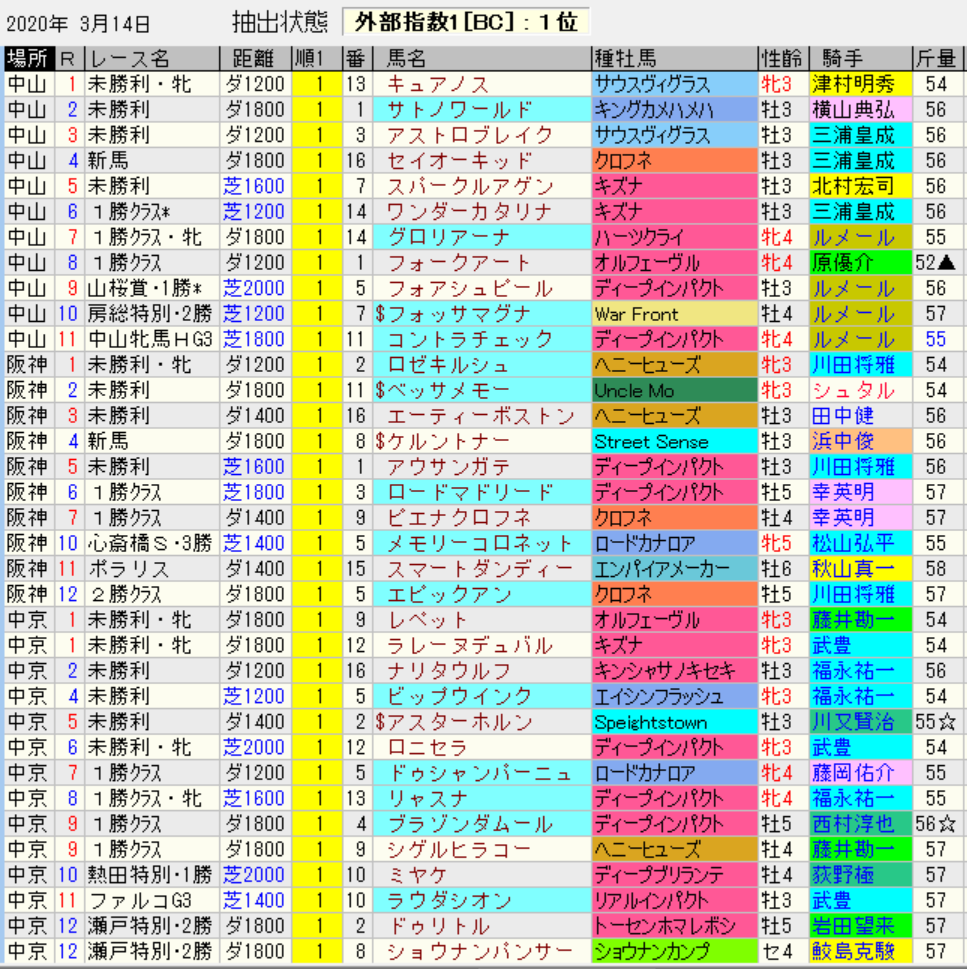This screenshot has width=967, height=969.
Task: Click the 斤量 column header
Action: tap(937, 58)
